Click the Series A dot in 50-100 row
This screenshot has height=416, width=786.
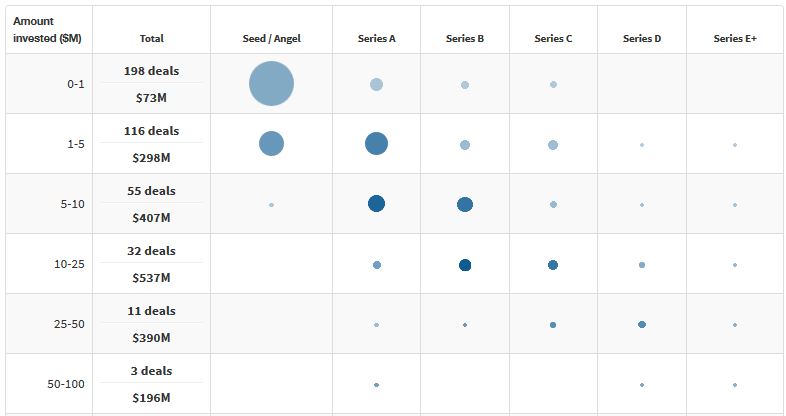tap(376, 385)
